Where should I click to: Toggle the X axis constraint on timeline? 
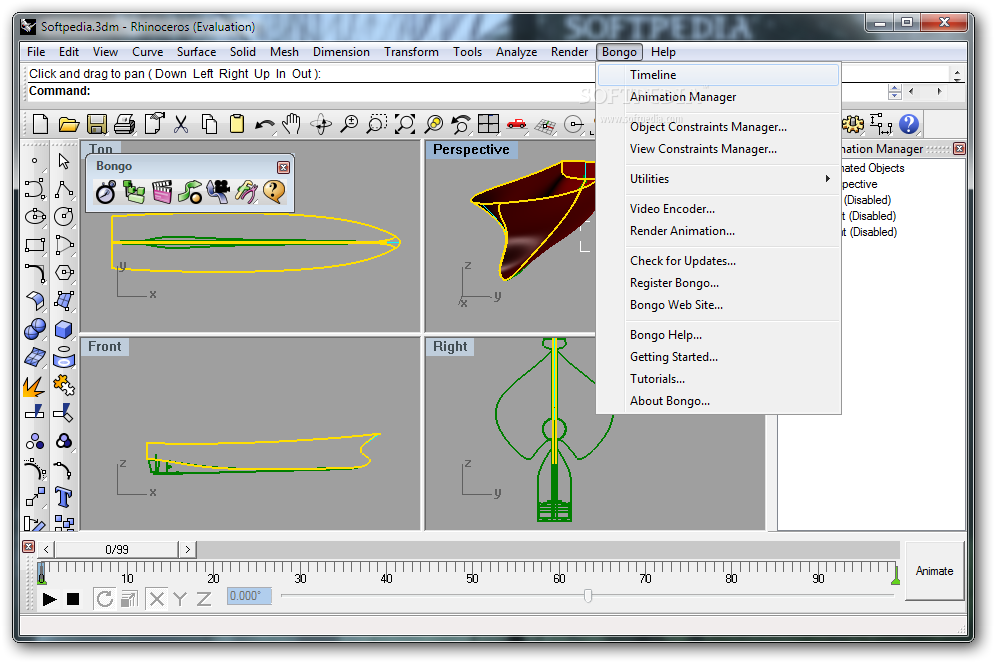(x=157, y=598)
